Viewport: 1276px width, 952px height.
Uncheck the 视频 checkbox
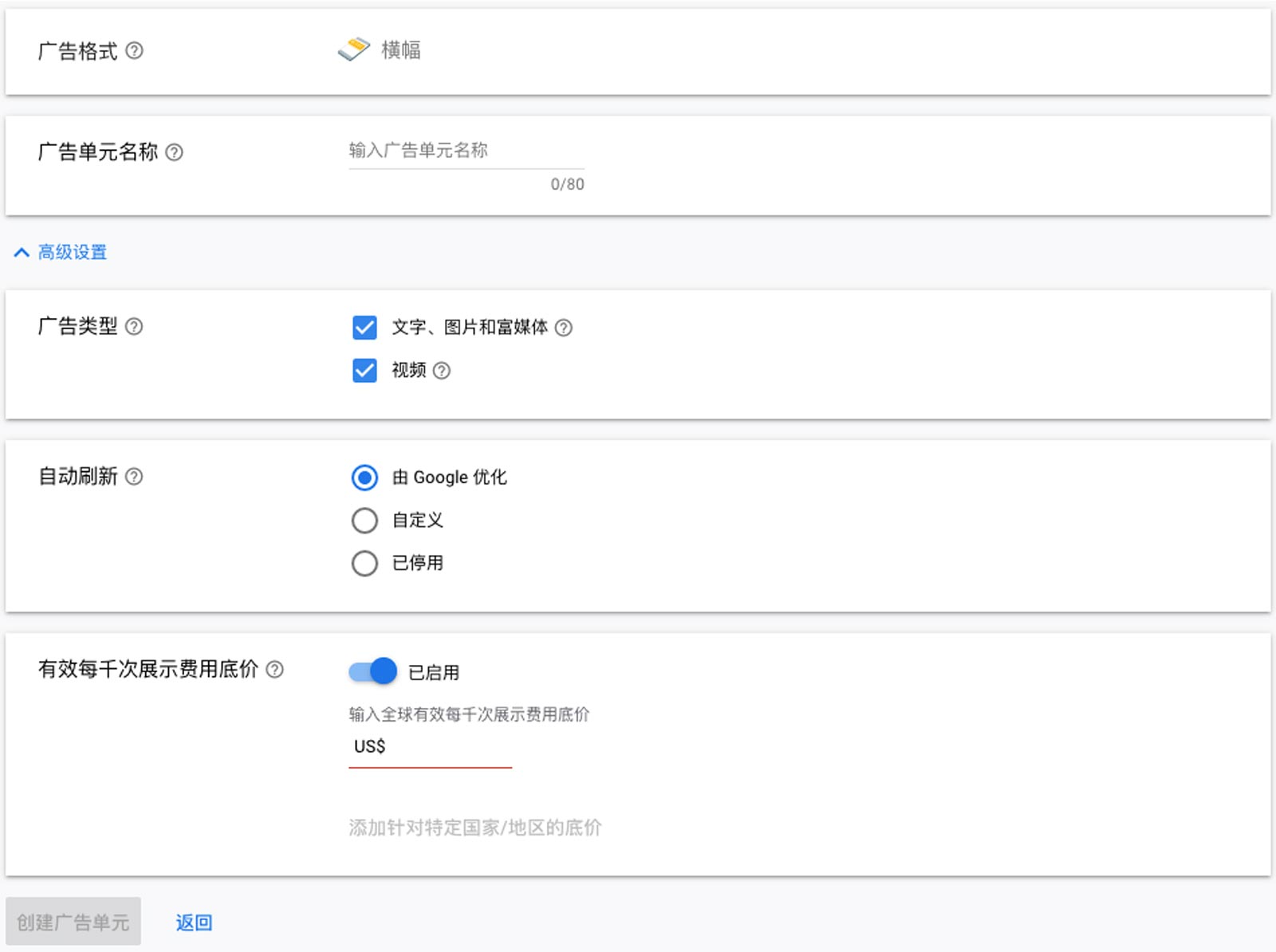click(x=364, y=371)
